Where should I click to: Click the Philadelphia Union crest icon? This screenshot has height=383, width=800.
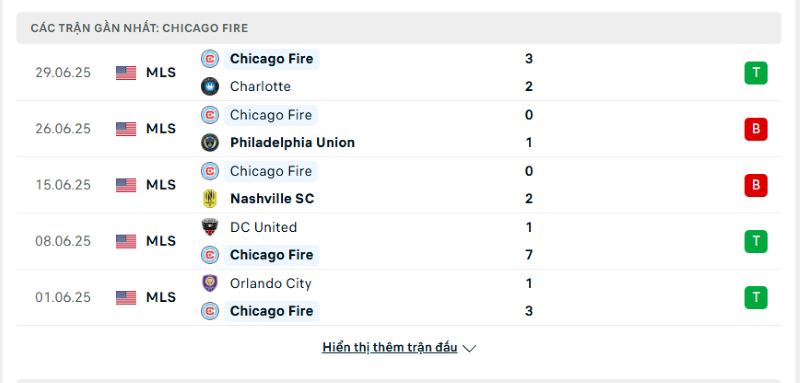pos(210,142)
